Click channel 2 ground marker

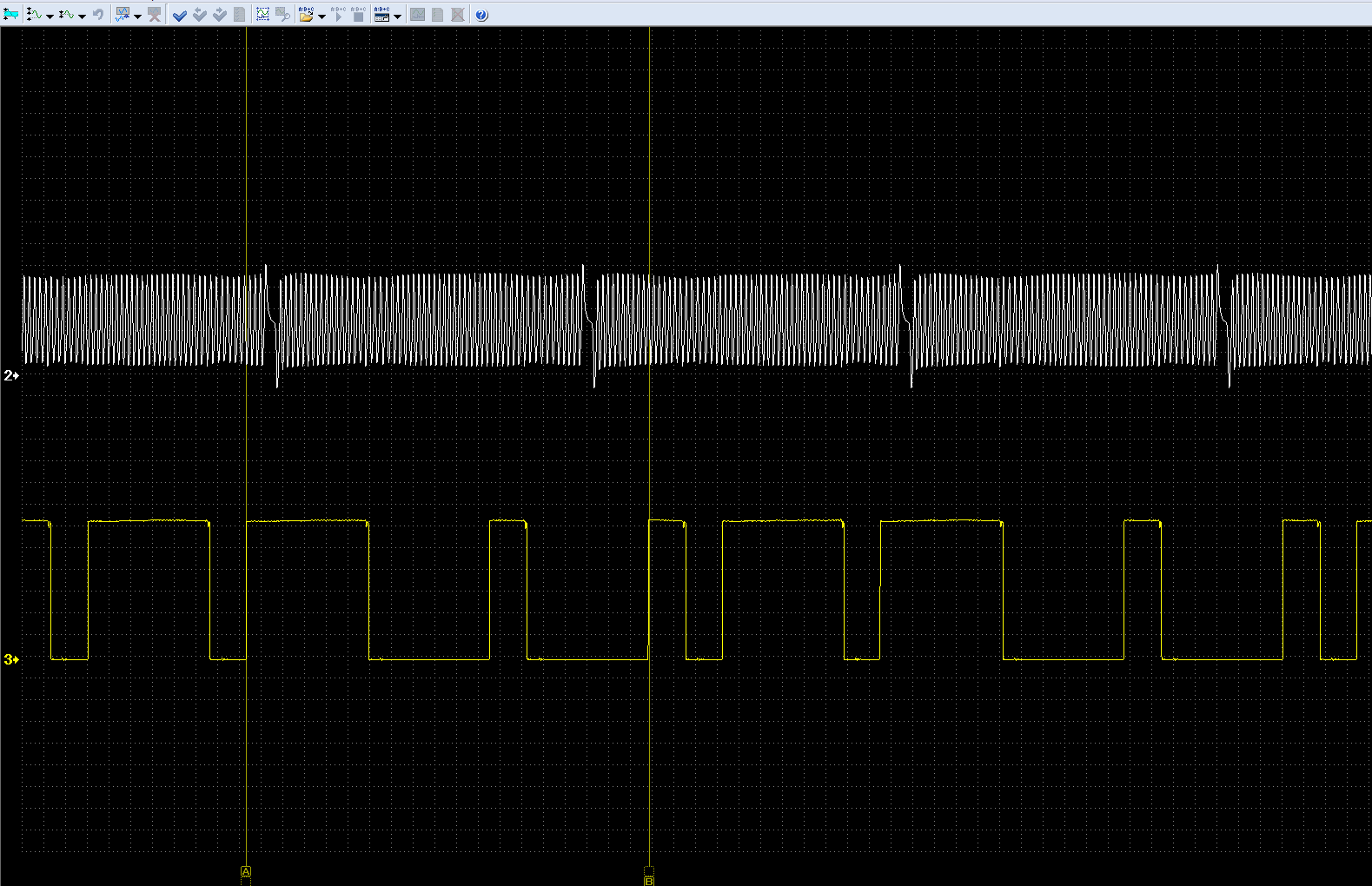click(x=11, y=375)
